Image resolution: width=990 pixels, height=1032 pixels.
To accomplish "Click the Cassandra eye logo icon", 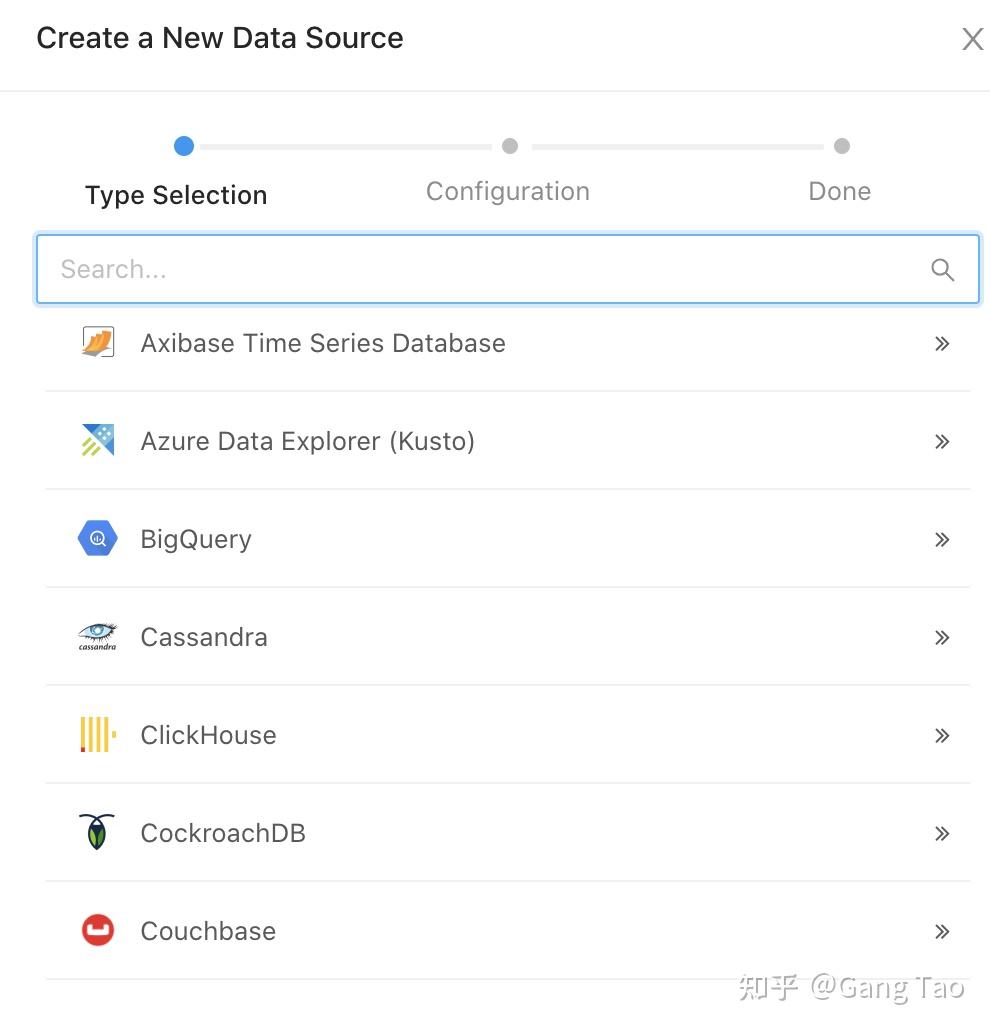I will click(x=98, y=637).
